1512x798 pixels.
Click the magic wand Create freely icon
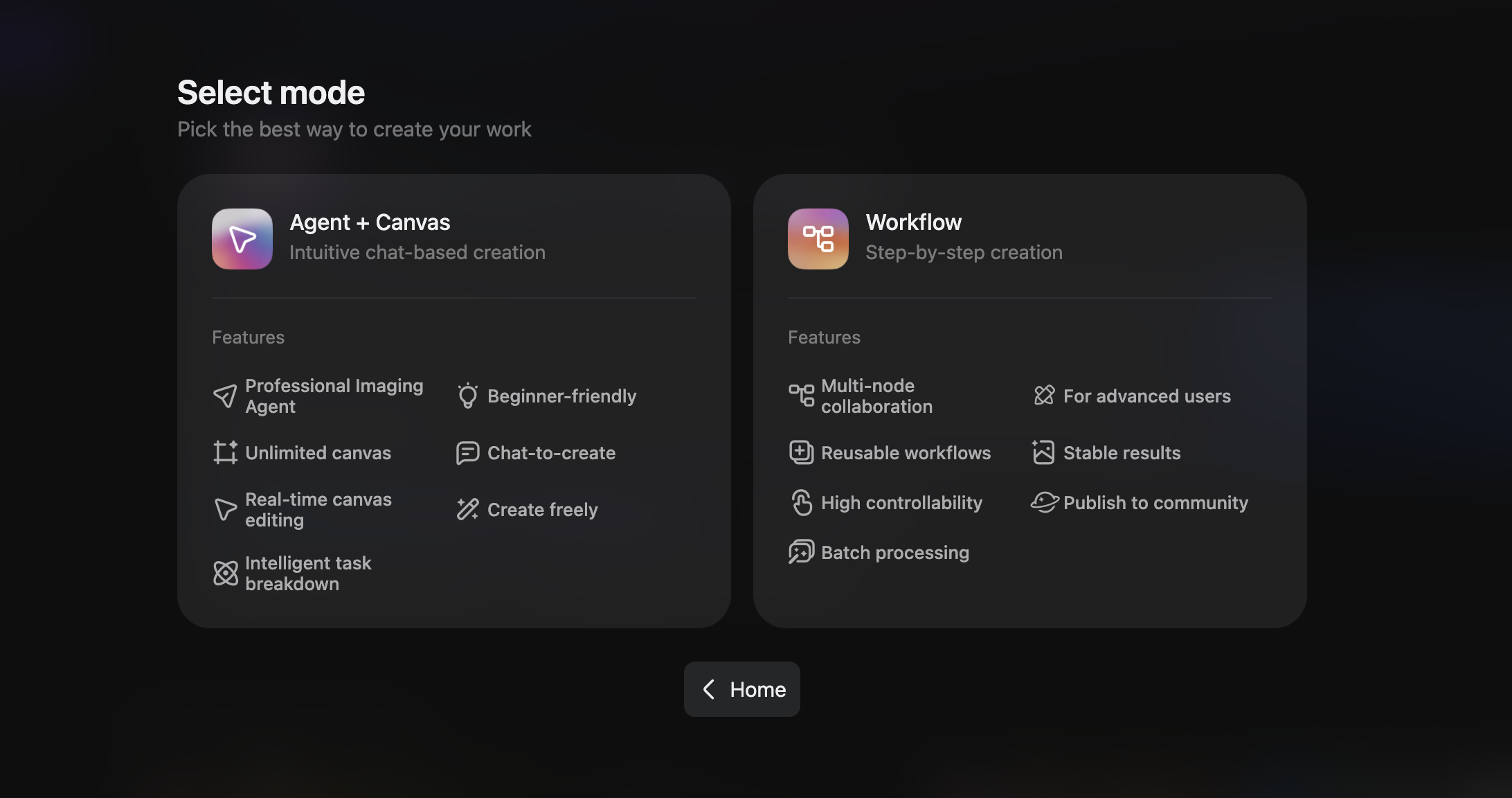coord(467,510)
